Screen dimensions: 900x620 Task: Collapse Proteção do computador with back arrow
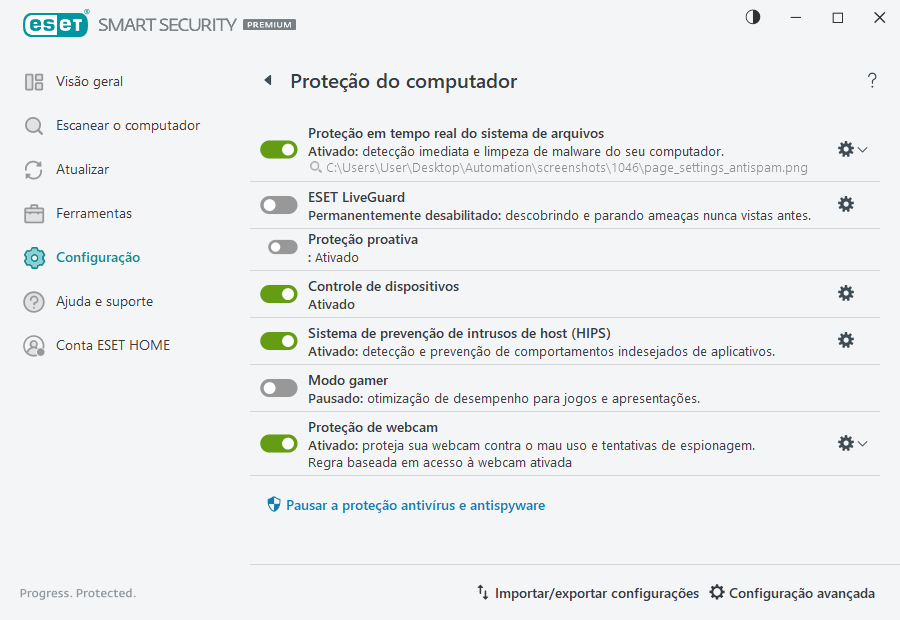267,79
